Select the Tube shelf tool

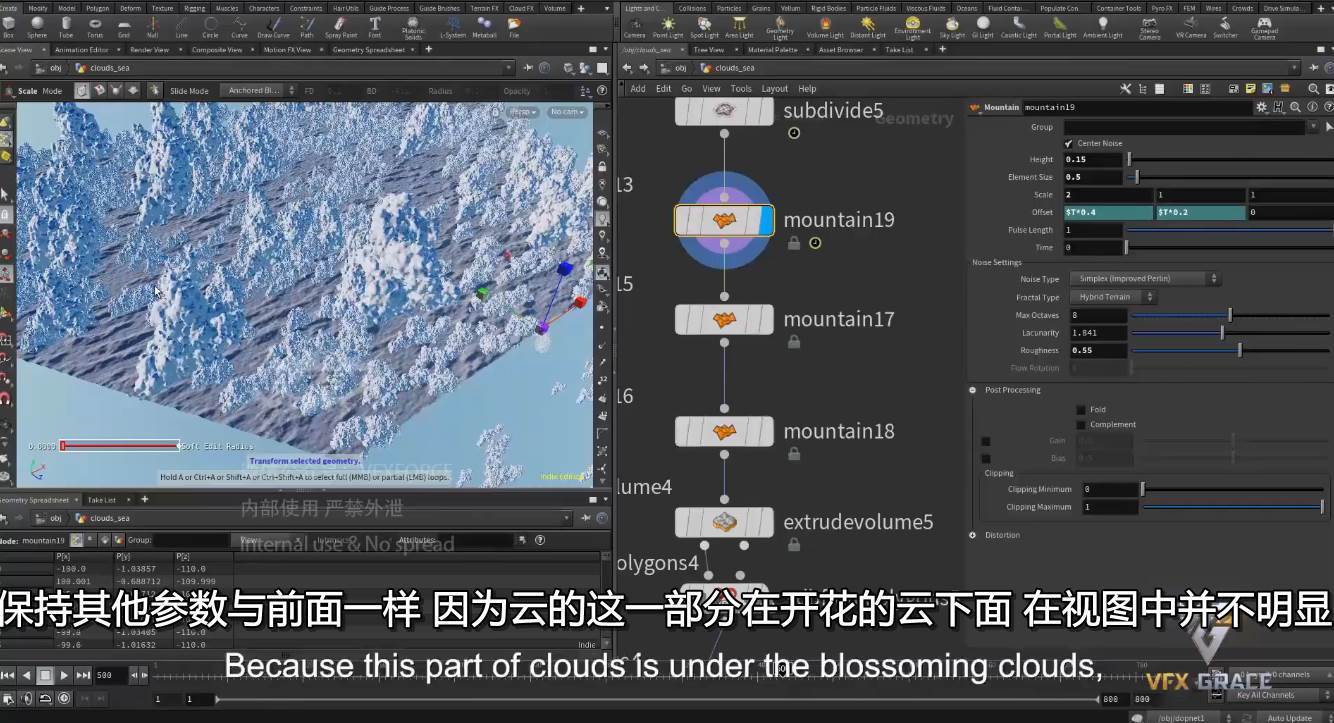coord(66,26)
